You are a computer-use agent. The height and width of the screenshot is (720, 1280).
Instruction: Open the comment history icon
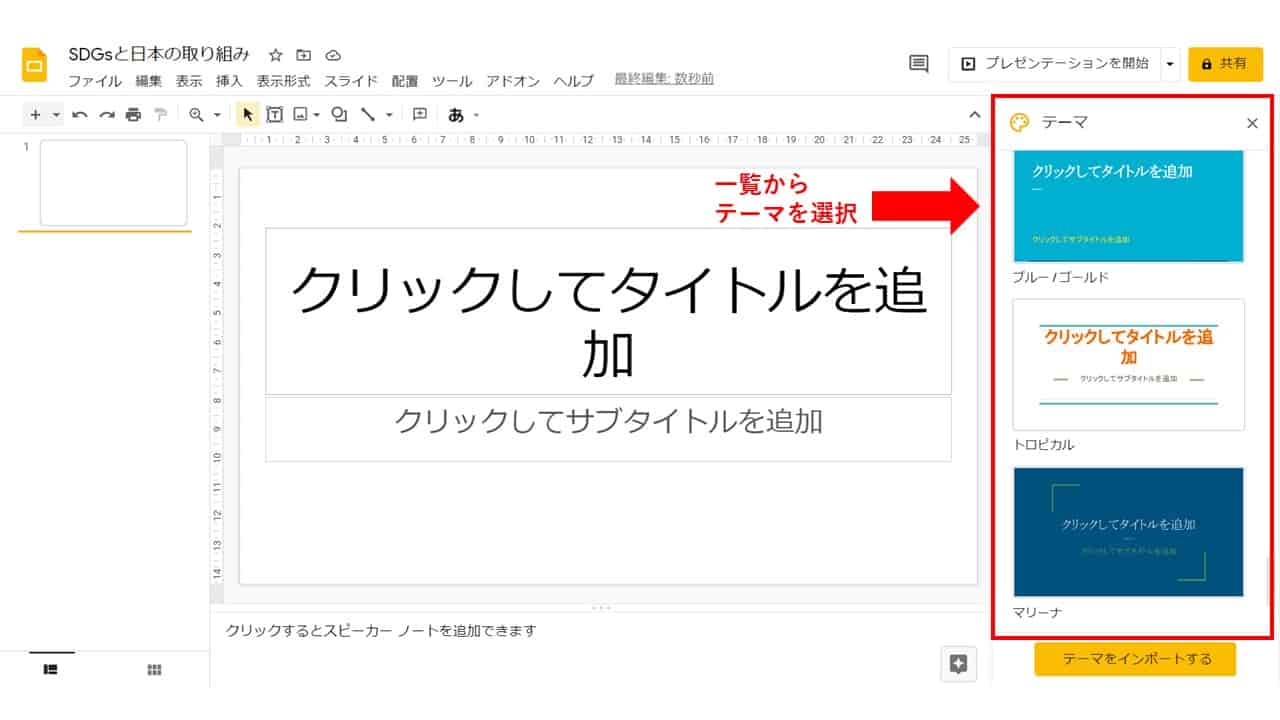tap(918, 64)
